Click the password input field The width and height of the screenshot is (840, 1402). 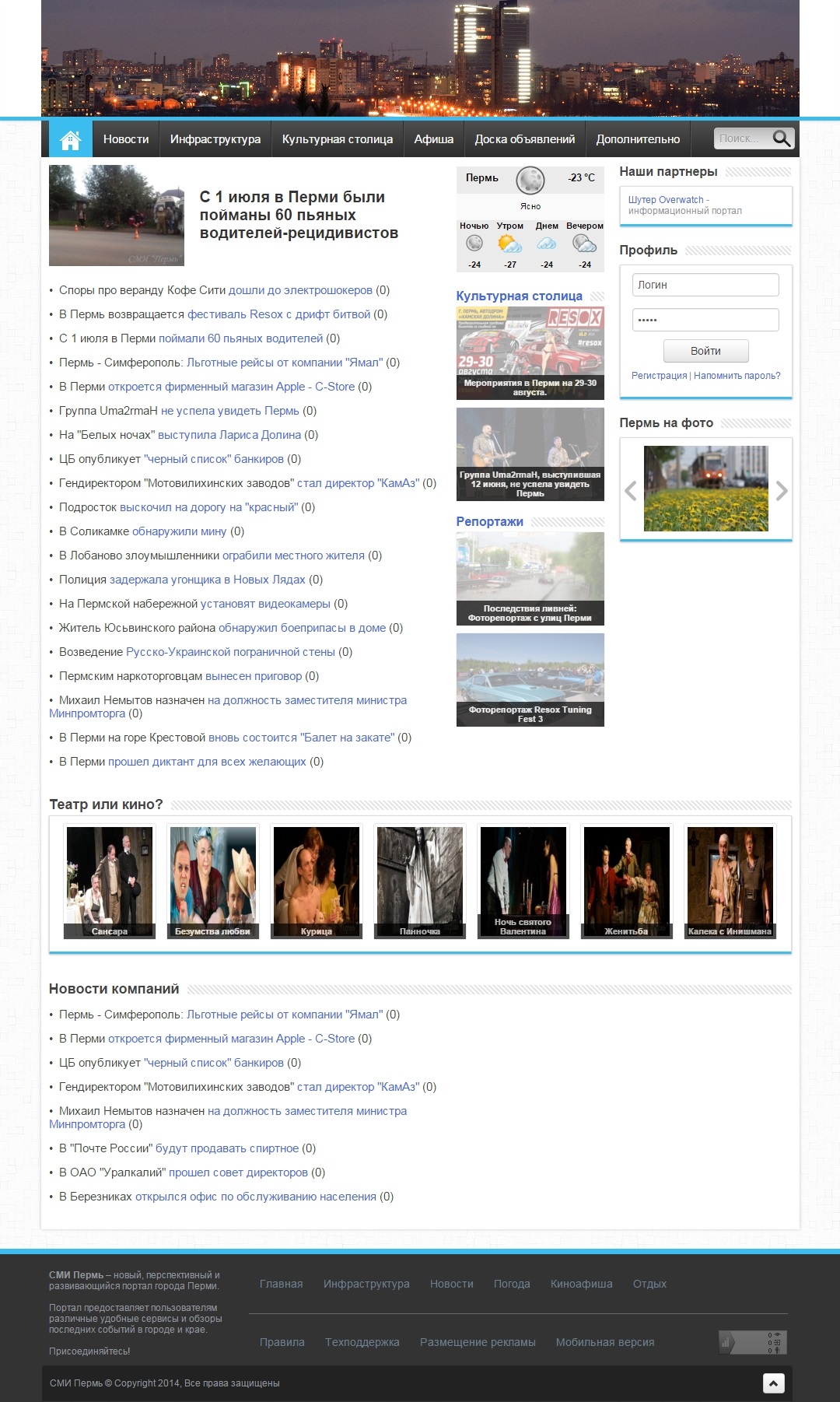point(705,320)
